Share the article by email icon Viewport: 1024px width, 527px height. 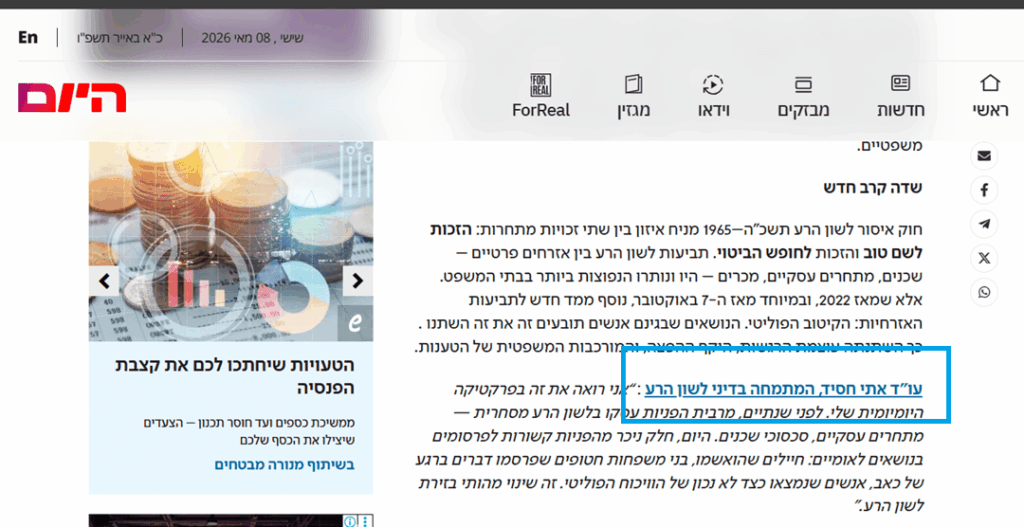click(984, 156)
